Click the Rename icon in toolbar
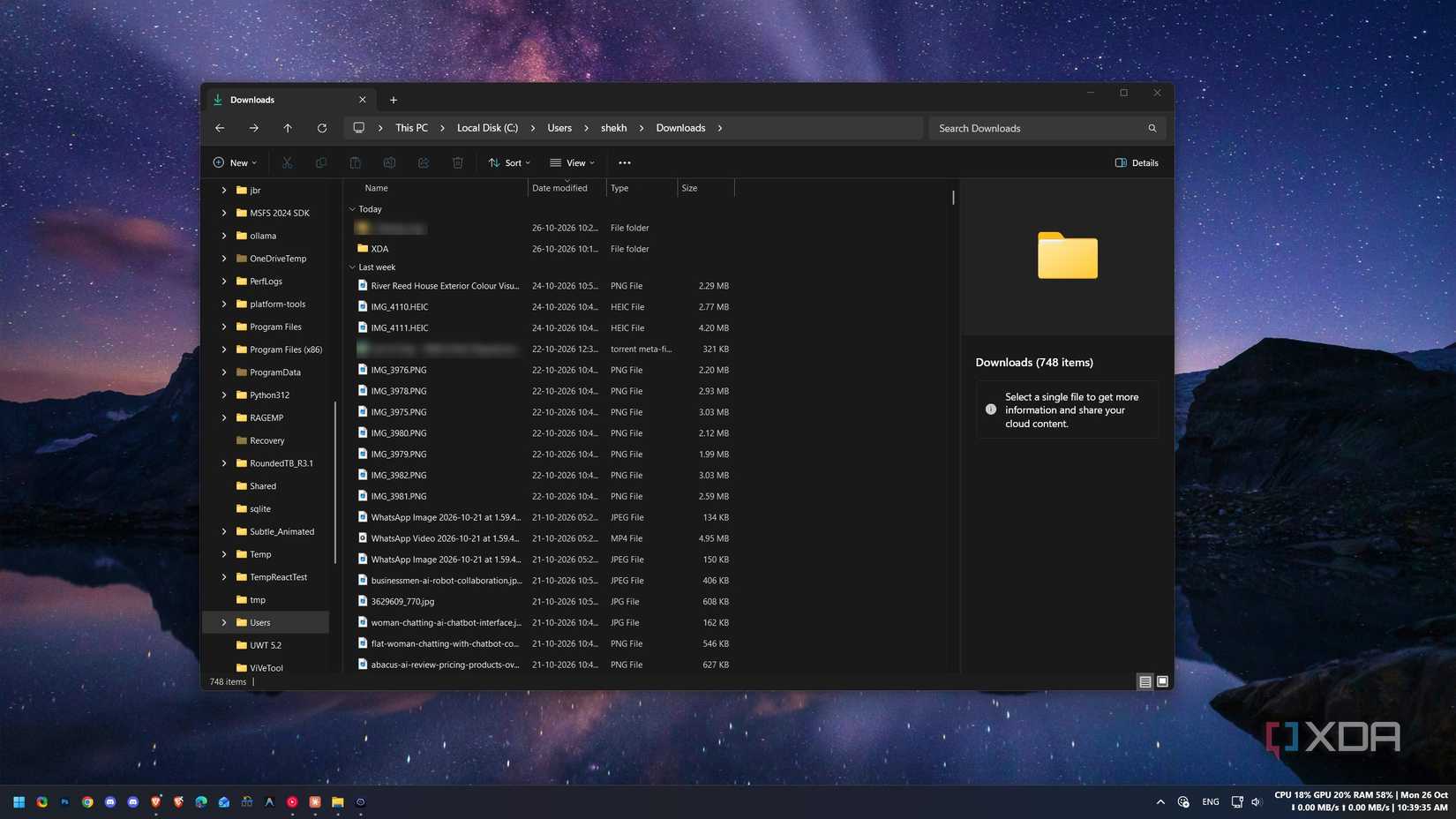The width and height of the screenshot is (1456, 819). (389, 162)
